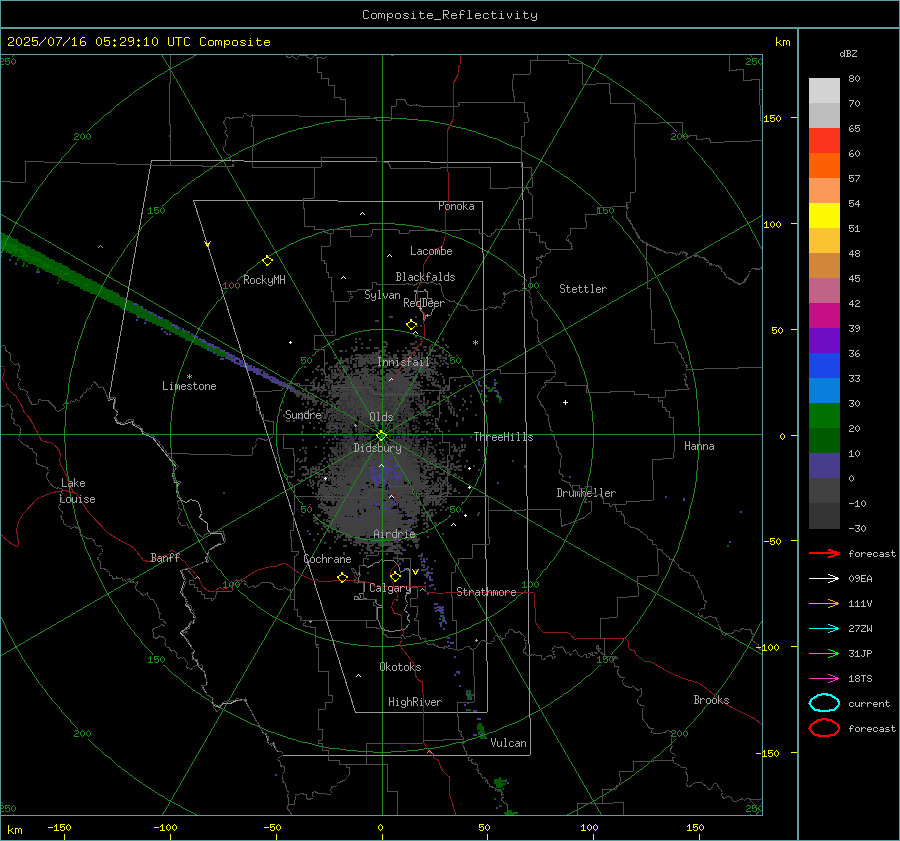Select the orange 111V arrow legend icon

pyautogui.click(x=824, y=603)
